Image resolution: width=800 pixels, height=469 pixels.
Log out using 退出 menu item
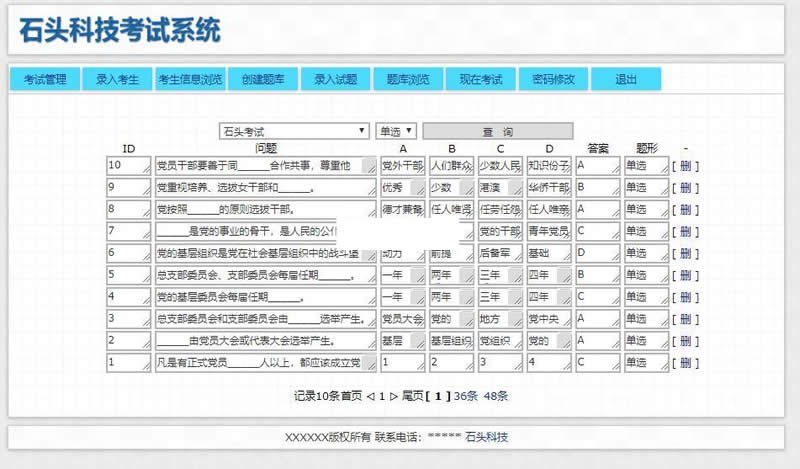(625, 79)
